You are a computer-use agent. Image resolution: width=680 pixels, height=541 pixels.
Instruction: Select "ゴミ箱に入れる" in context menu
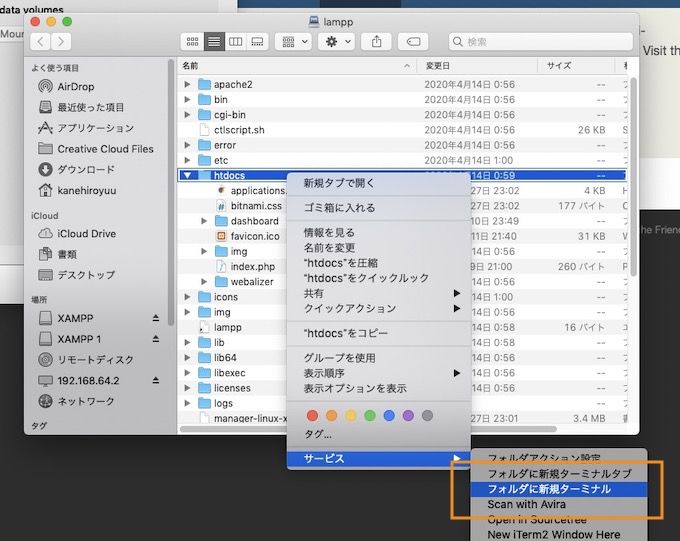339,208
